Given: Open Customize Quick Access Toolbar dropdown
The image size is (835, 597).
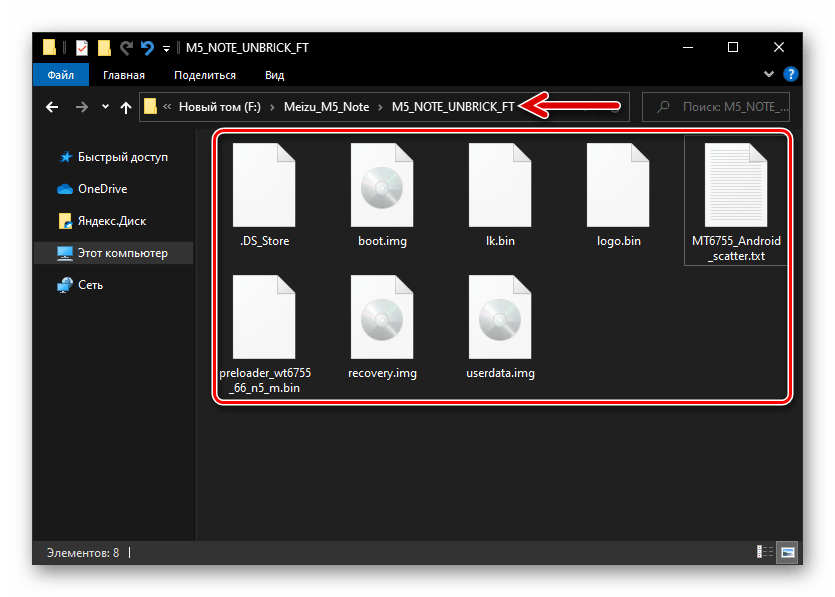Looking at the screenshot, I should (166, 48).
